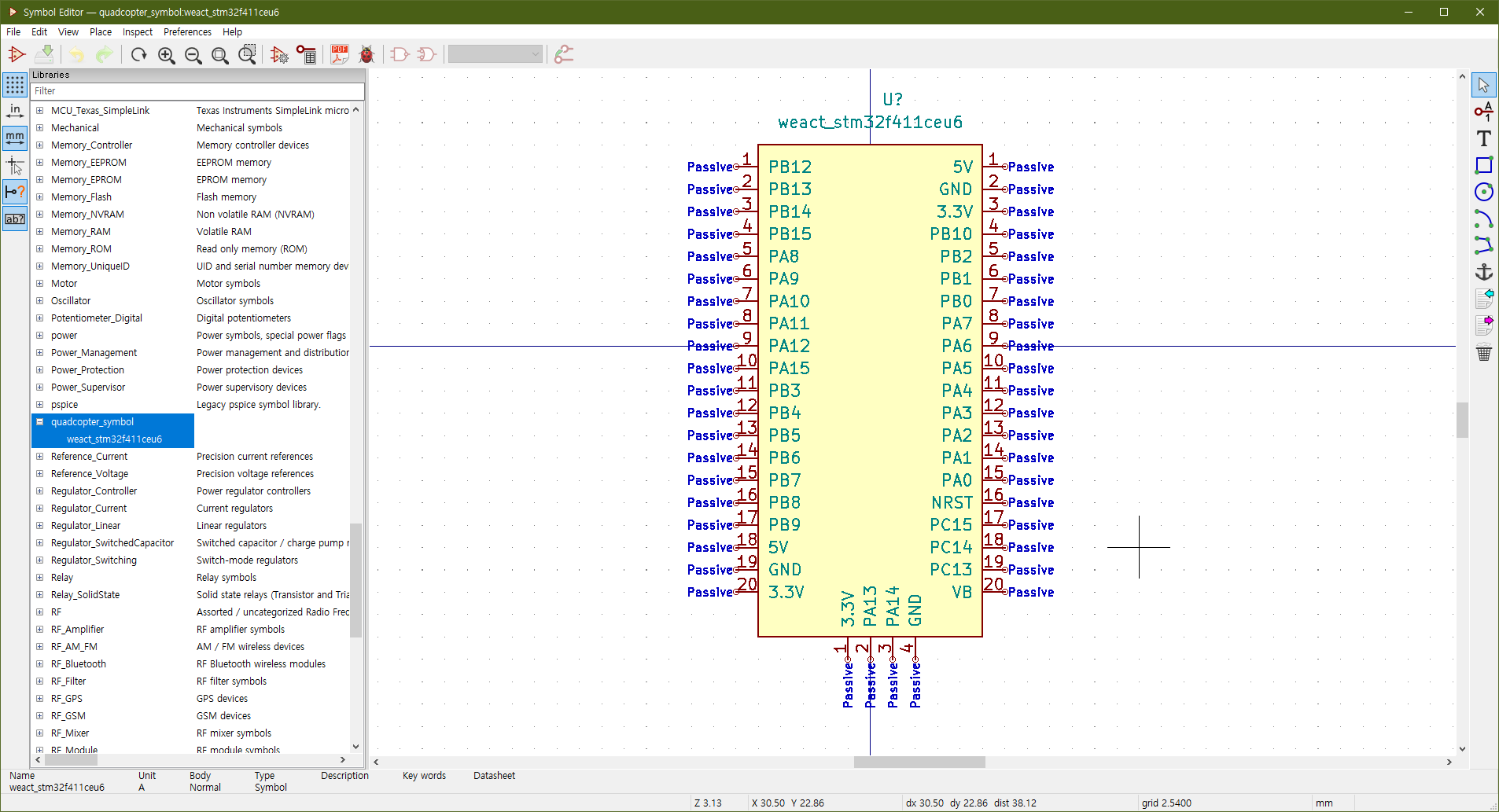Show De Morgan body style gate
This screenshot has height=812, width=1499.
click(x=426, y=54)
